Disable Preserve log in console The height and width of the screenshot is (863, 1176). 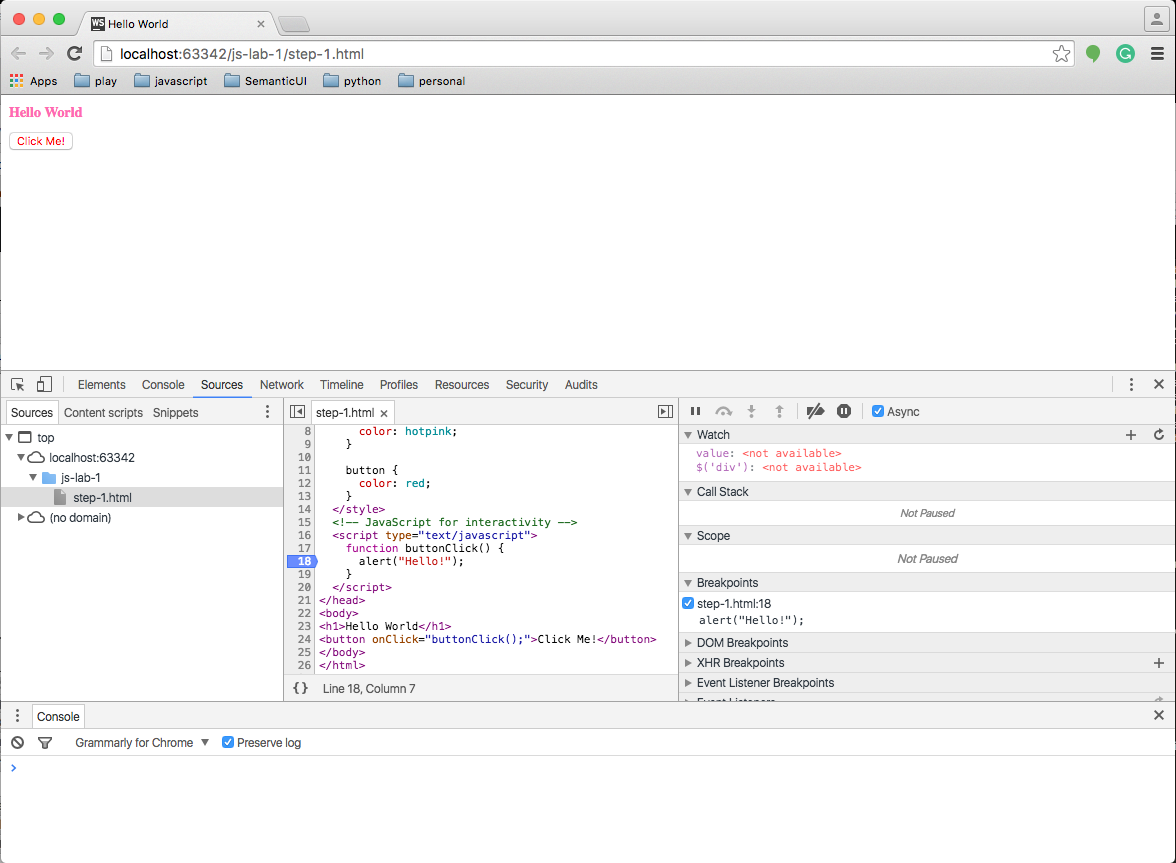point(228,742)
